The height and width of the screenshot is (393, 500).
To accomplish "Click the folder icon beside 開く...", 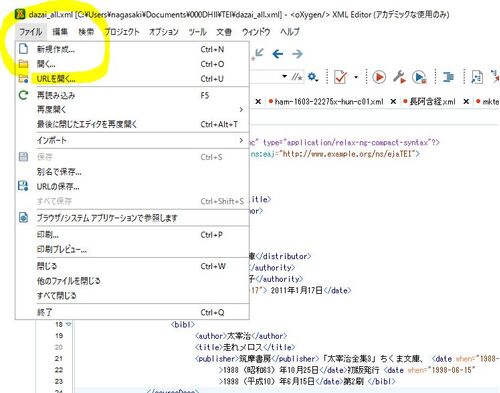I will (23, 64).
